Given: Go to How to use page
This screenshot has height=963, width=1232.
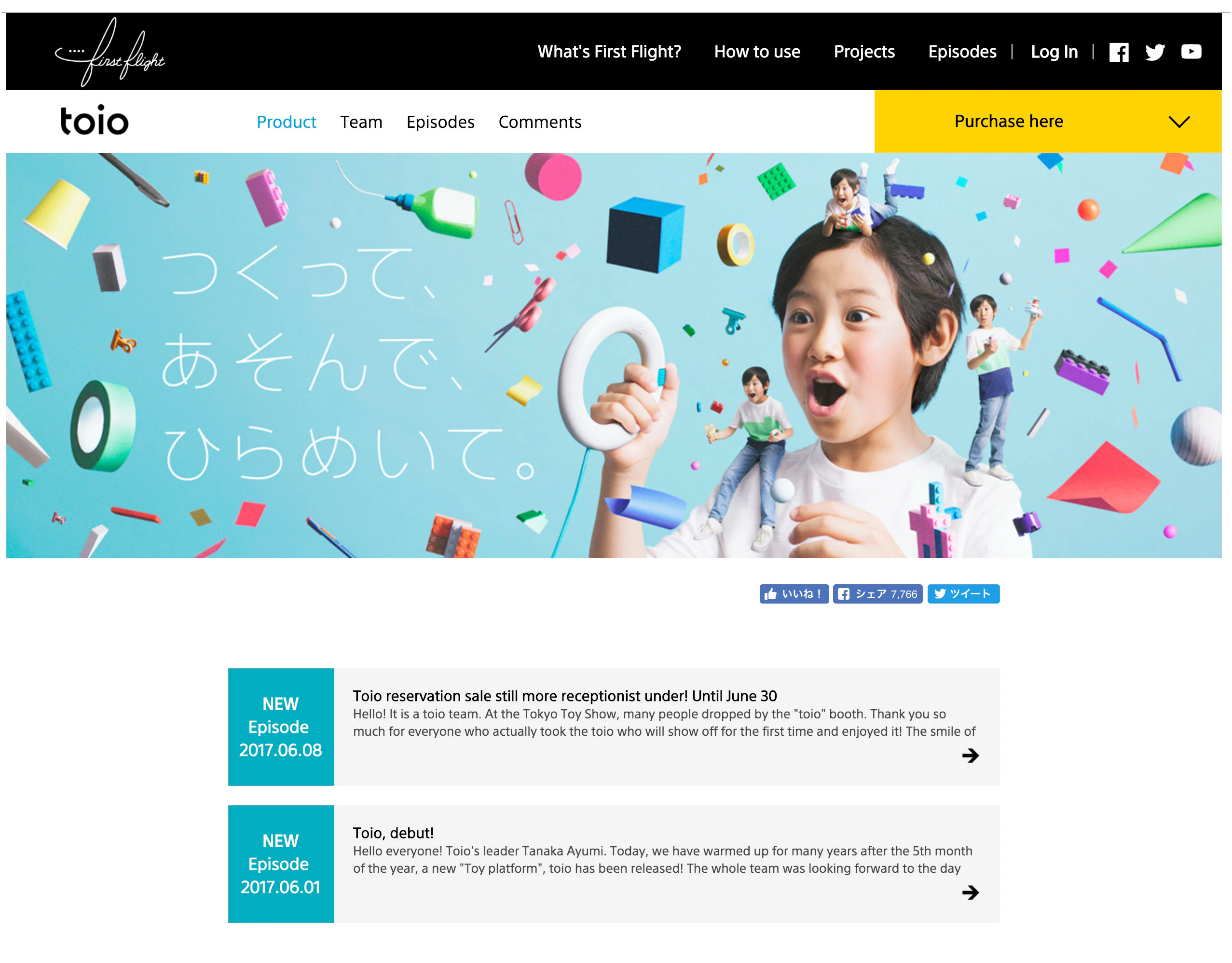Looking at the screenshot, I should coord(757,52).
